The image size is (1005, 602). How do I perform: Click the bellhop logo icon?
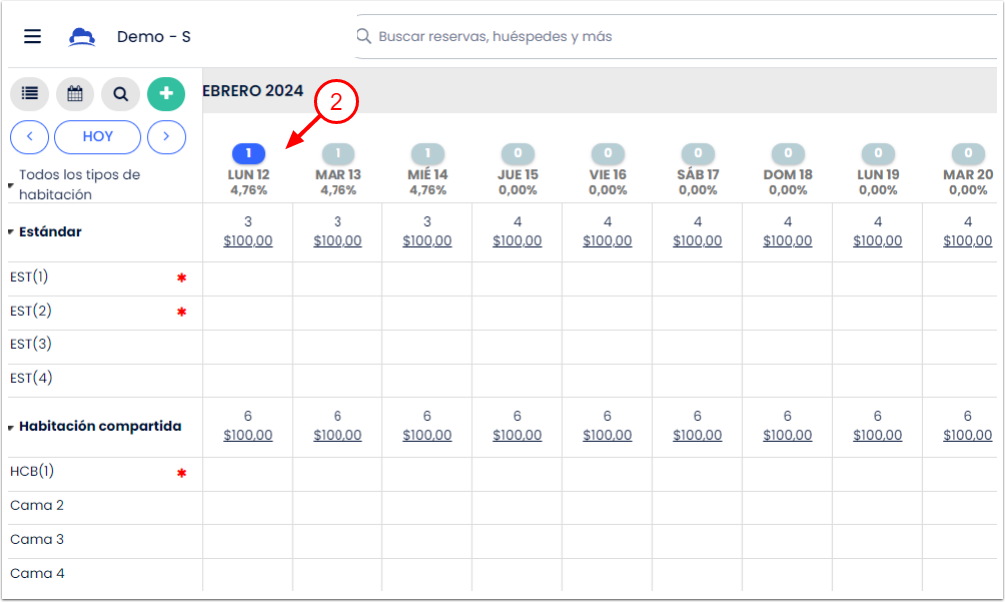point(83,35)
